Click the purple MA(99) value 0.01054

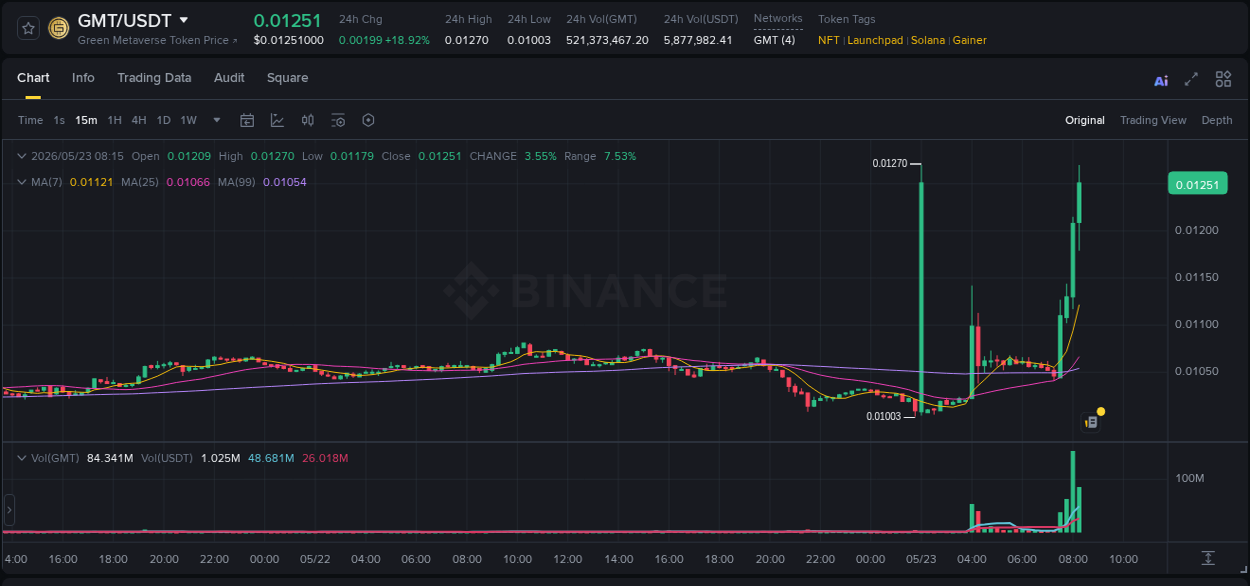[x=285, y=182]
